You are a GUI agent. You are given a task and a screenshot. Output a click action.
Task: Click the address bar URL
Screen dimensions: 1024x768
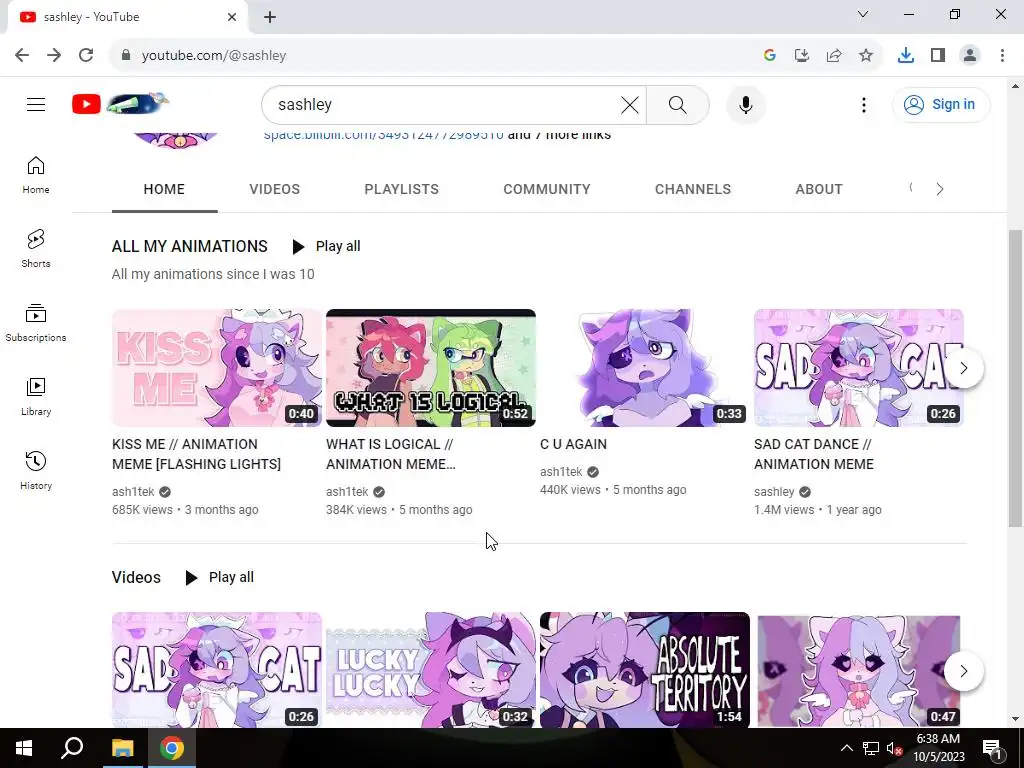point(214,56)
